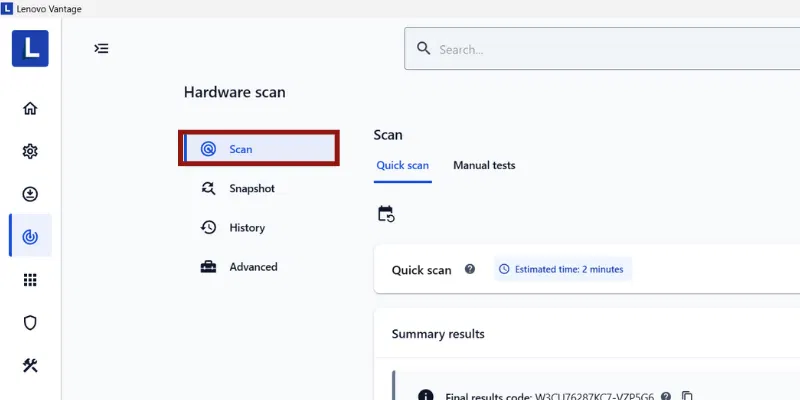The height and width of the screenshot is (400, 800).
Task: Click the Lenovo L logo
Action: tap(30, 48)
